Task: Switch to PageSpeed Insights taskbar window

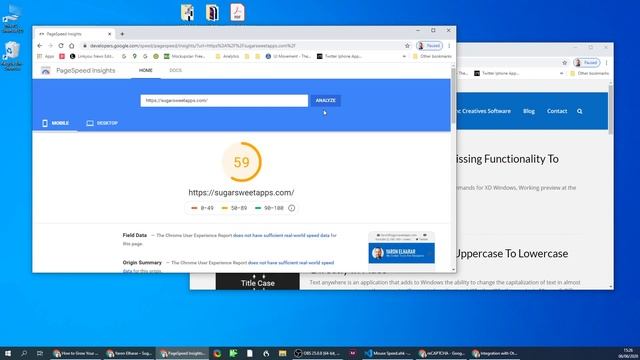Action: pyautogui.click(x=182, y=353)
